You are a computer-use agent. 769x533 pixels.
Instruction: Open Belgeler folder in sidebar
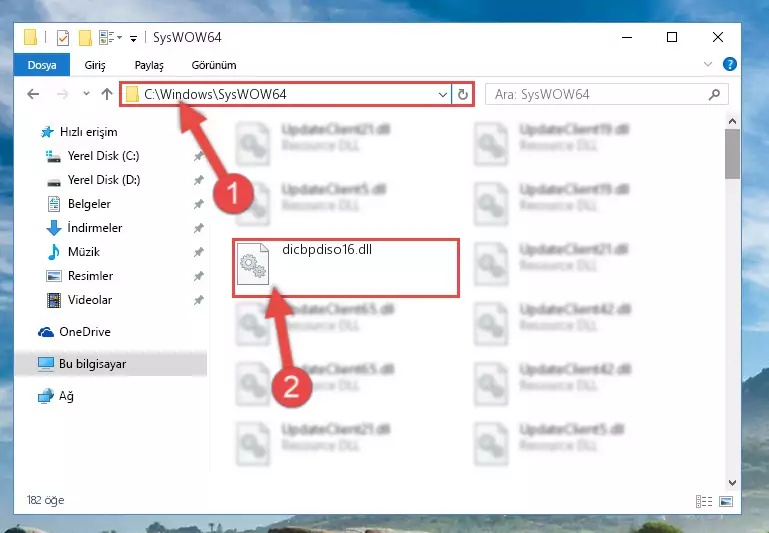pos(89,204)
